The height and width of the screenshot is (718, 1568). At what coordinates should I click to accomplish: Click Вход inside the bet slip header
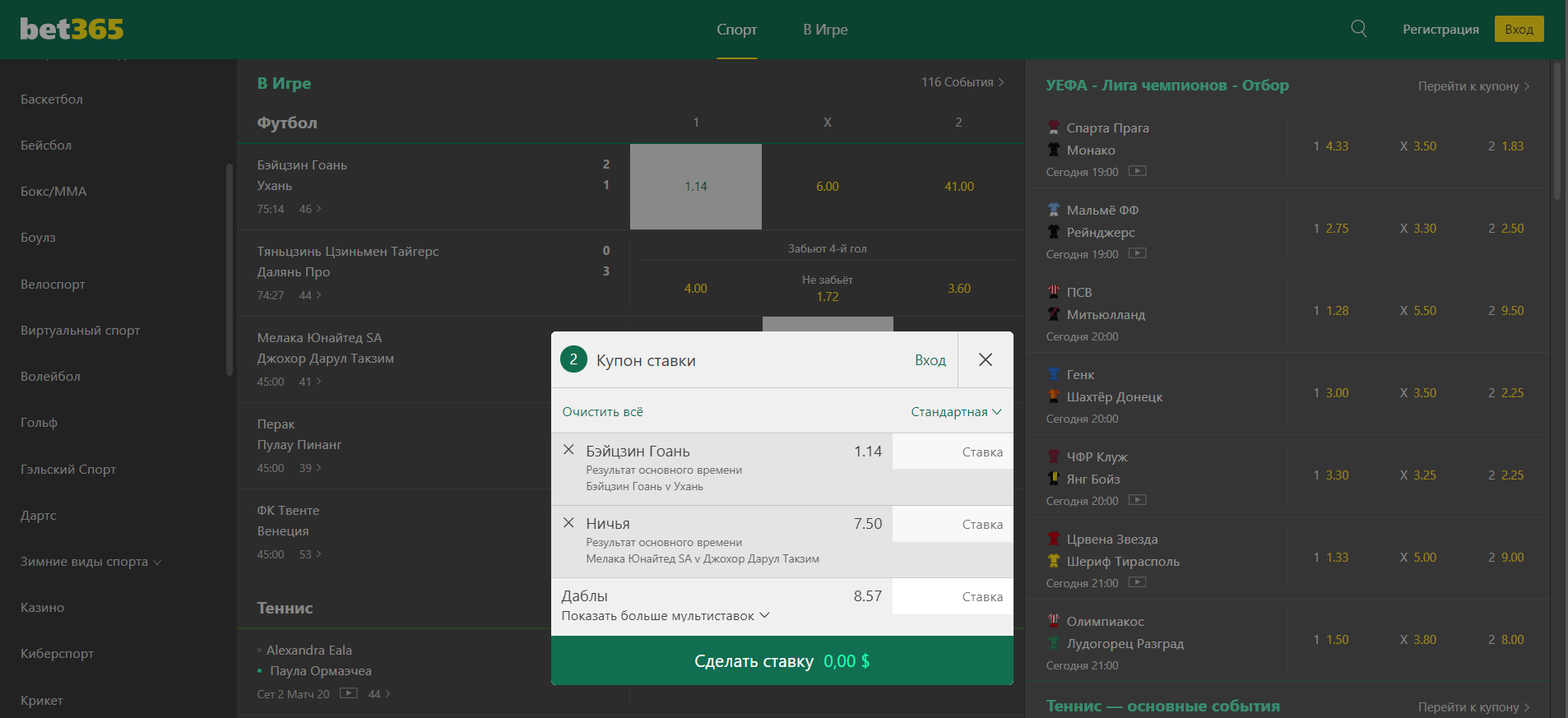click(x=930, y=360)
